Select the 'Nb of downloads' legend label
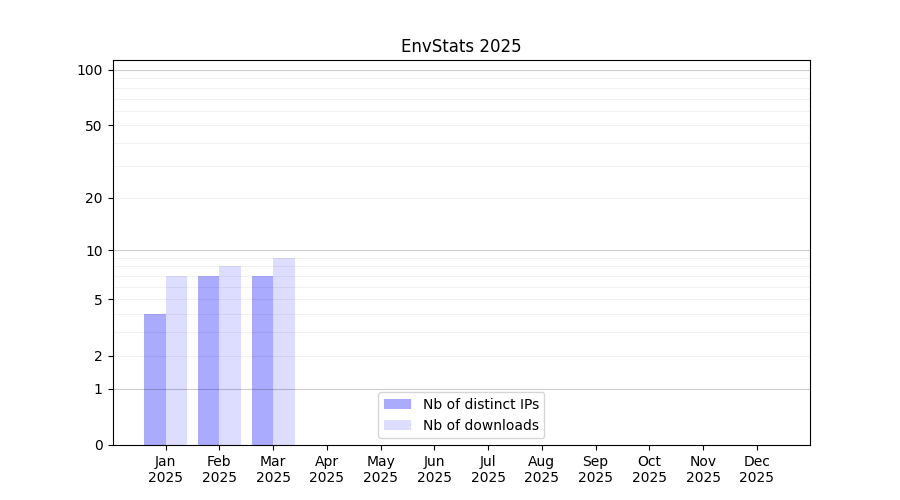The width and height of the screenshot is (900, 500). 480,425
